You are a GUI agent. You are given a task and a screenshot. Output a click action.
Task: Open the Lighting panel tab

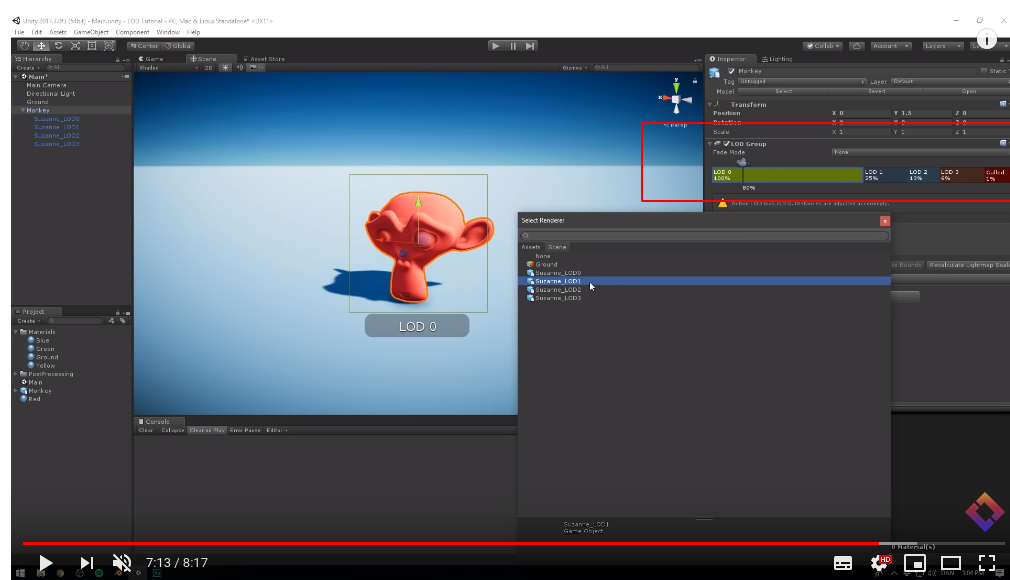click(779, 58)
